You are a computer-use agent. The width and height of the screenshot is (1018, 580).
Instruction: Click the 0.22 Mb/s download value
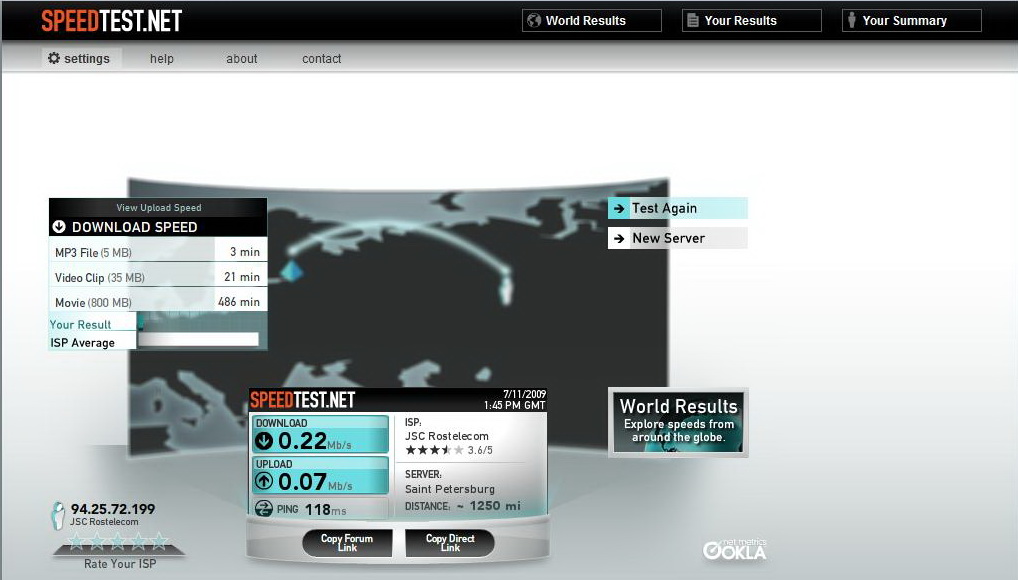[x=315, y=442]
